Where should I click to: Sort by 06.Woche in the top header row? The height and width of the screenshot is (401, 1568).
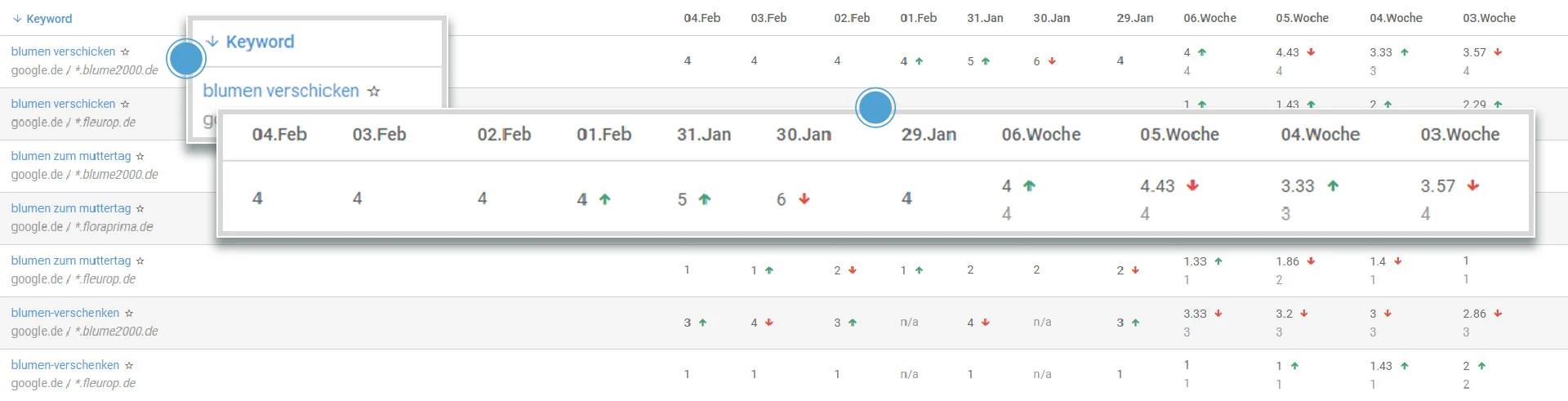[x=1209, y=18]
